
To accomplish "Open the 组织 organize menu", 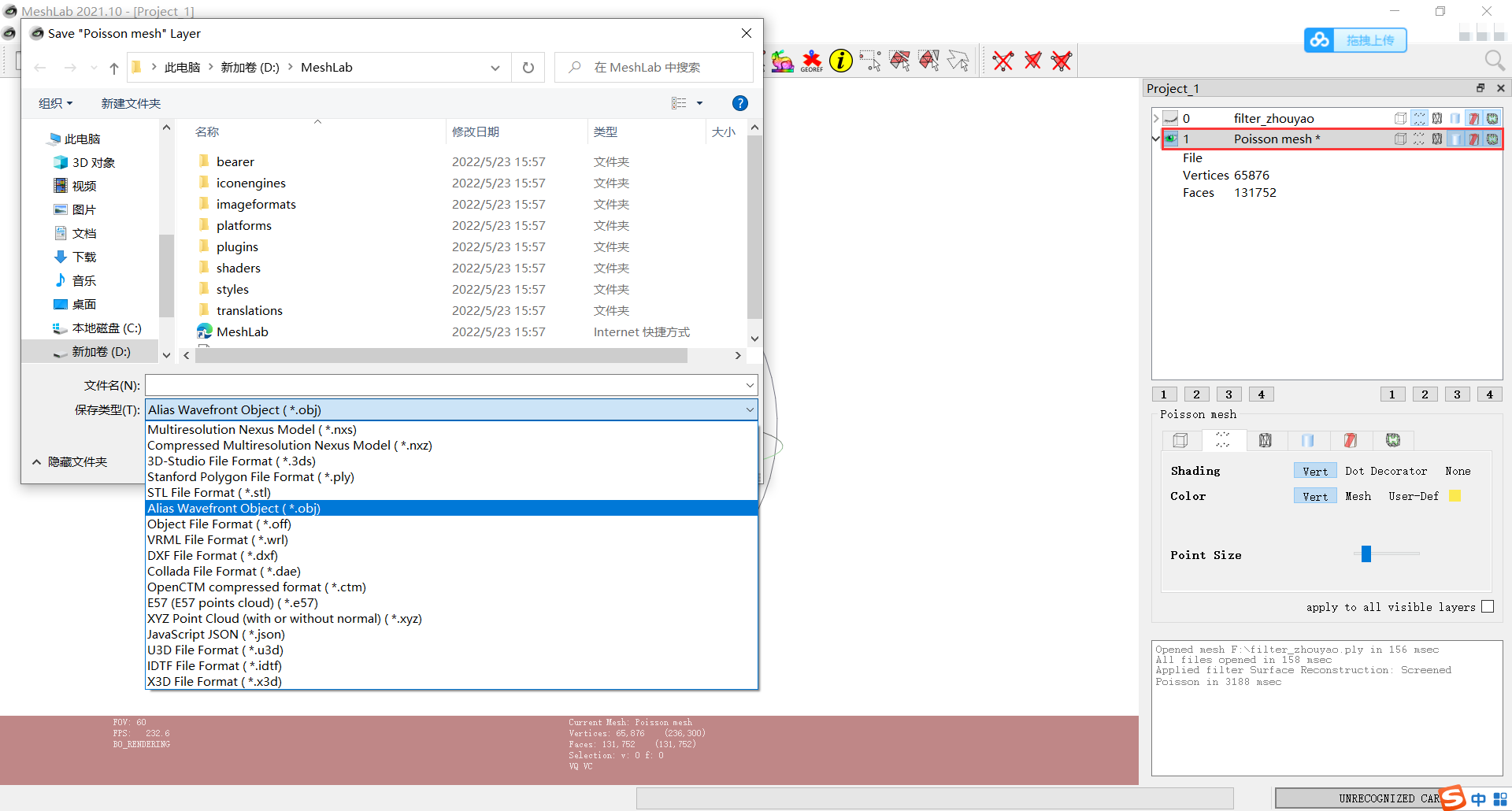I will [x=56, y=103].
